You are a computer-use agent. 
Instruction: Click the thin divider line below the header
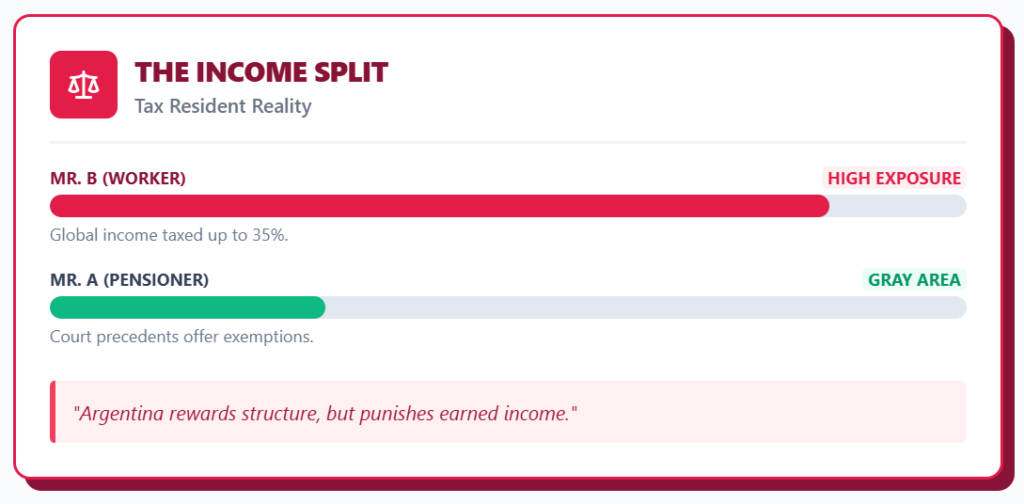click(x=508, y=143)
